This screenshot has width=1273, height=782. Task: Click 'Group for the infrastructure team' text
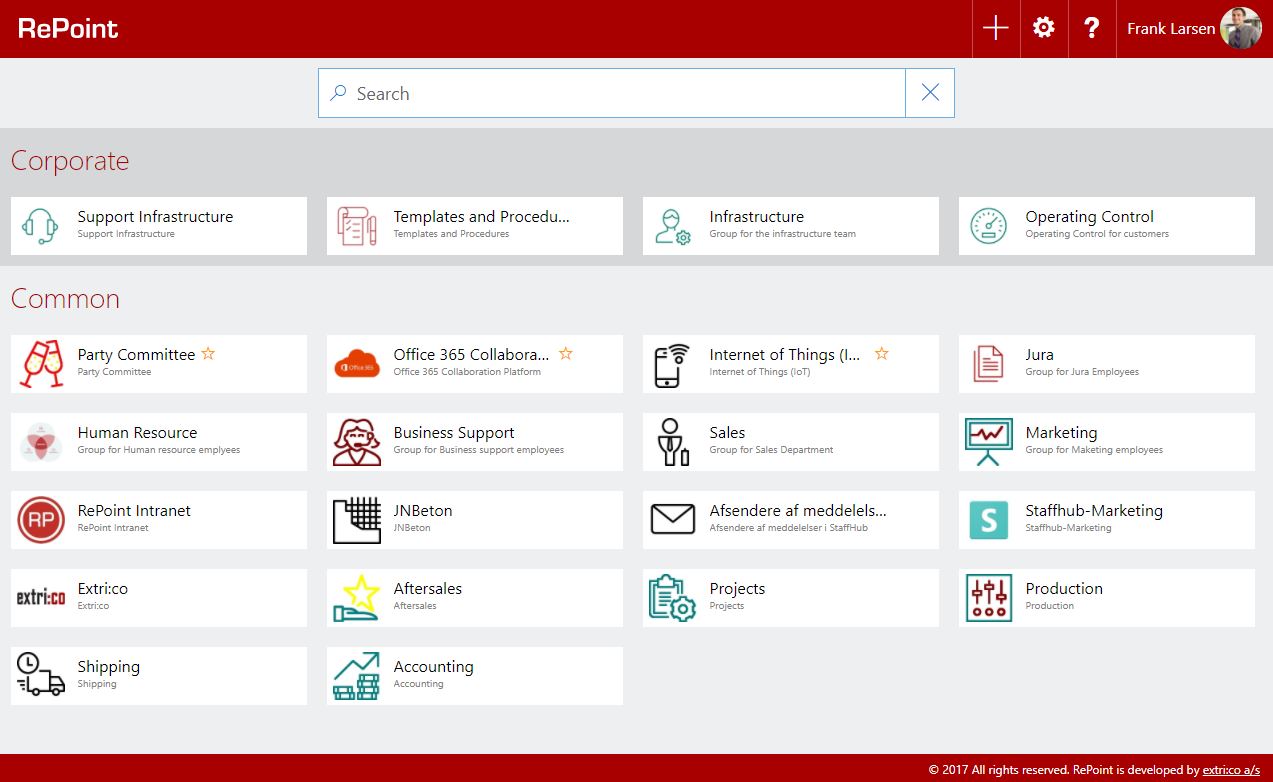pos(783,234)
